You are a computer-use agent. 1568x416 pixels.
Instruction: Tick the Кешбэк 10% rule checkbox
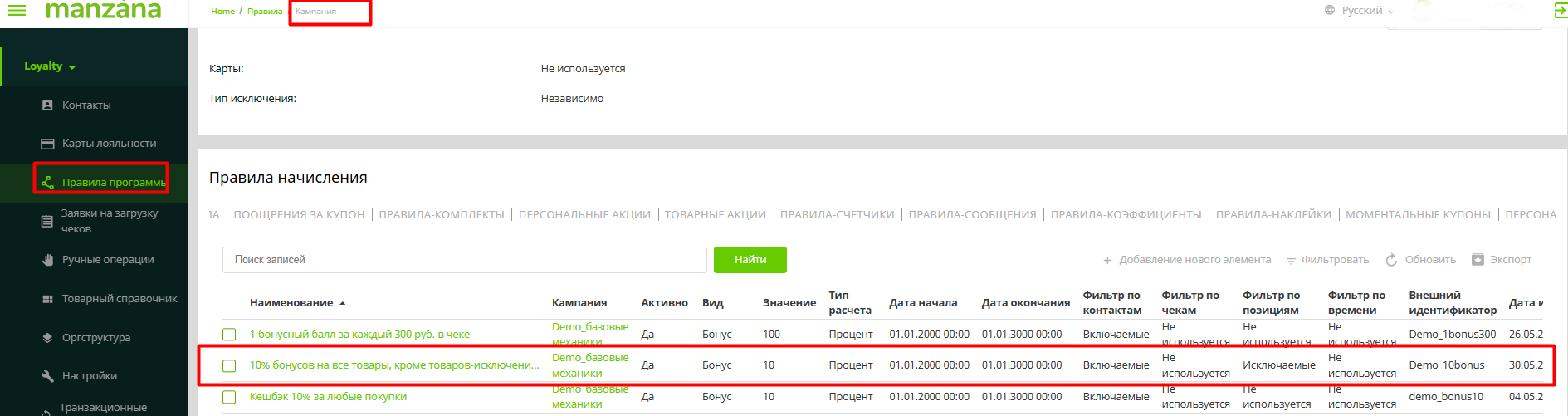(x=229, y=397)
